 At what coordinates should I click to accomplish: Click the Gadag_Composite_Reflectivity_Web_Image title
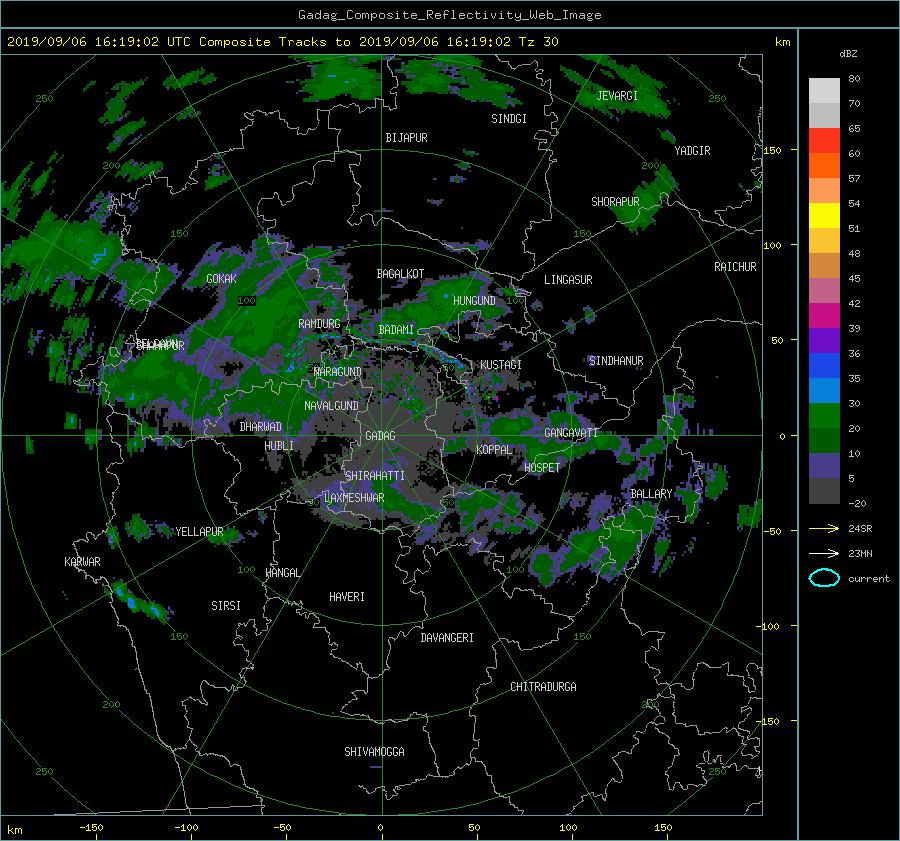449,15
